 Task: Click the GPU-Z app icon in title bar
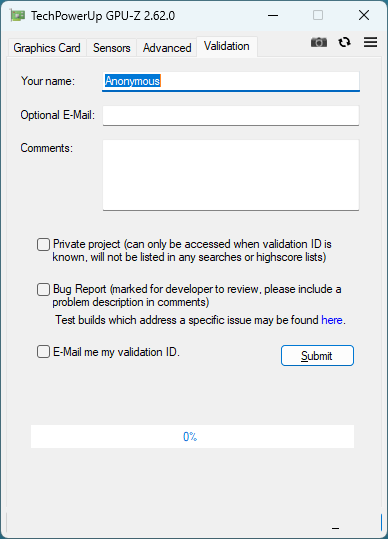(18, 15)
